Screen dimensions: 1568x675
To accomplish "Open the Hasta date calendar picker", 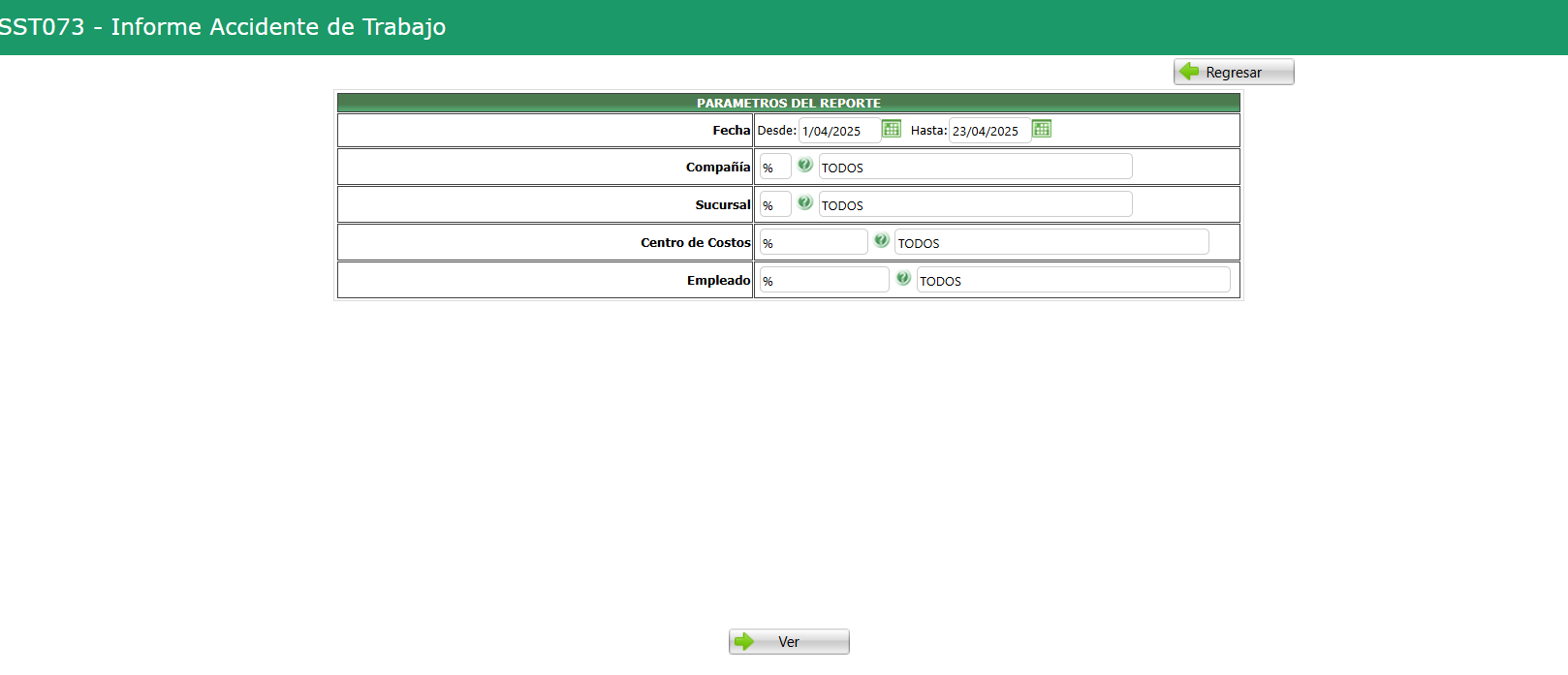I will [x=1042, y=129].
